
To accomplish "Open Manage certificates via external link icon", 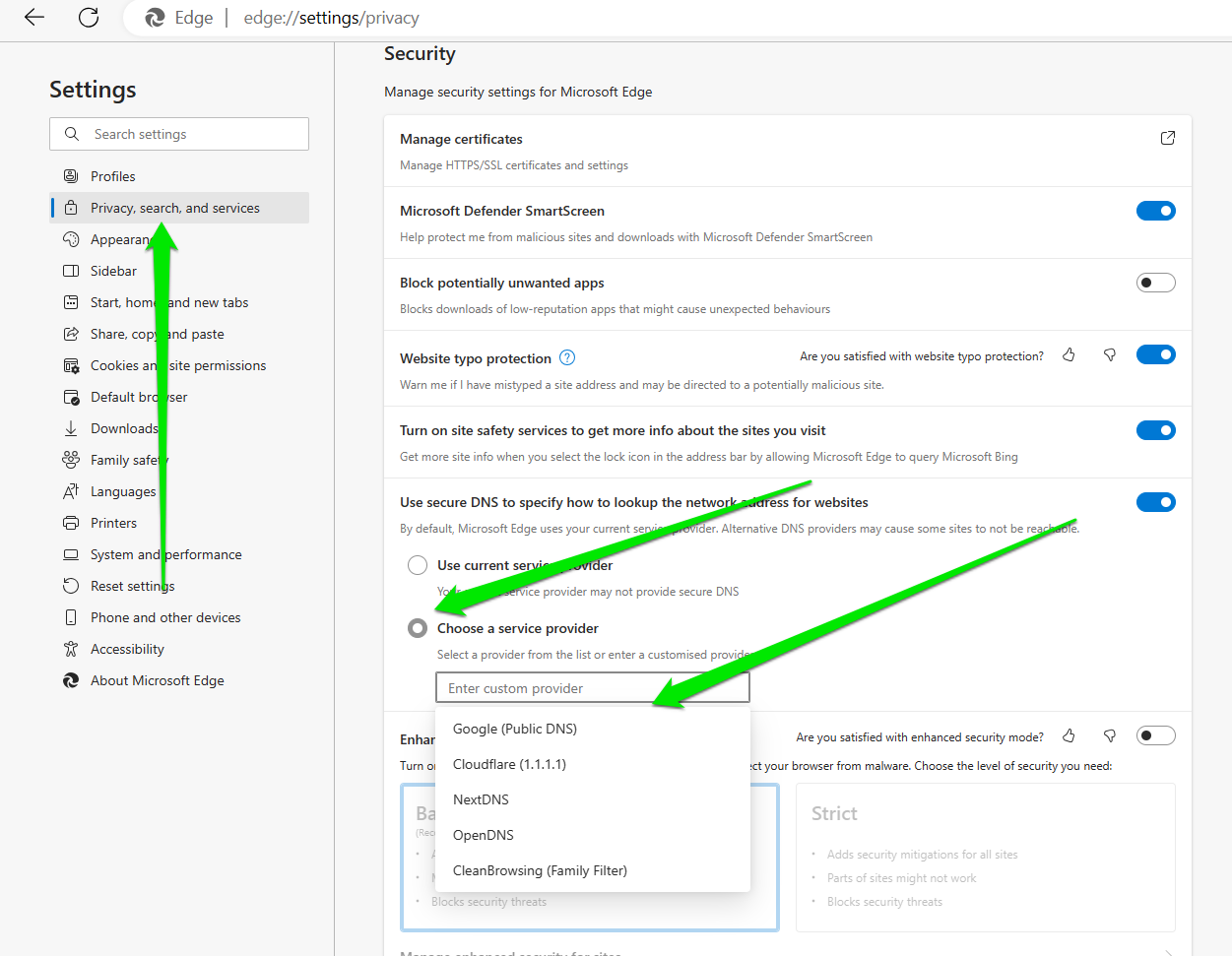I will [1168, 138].
